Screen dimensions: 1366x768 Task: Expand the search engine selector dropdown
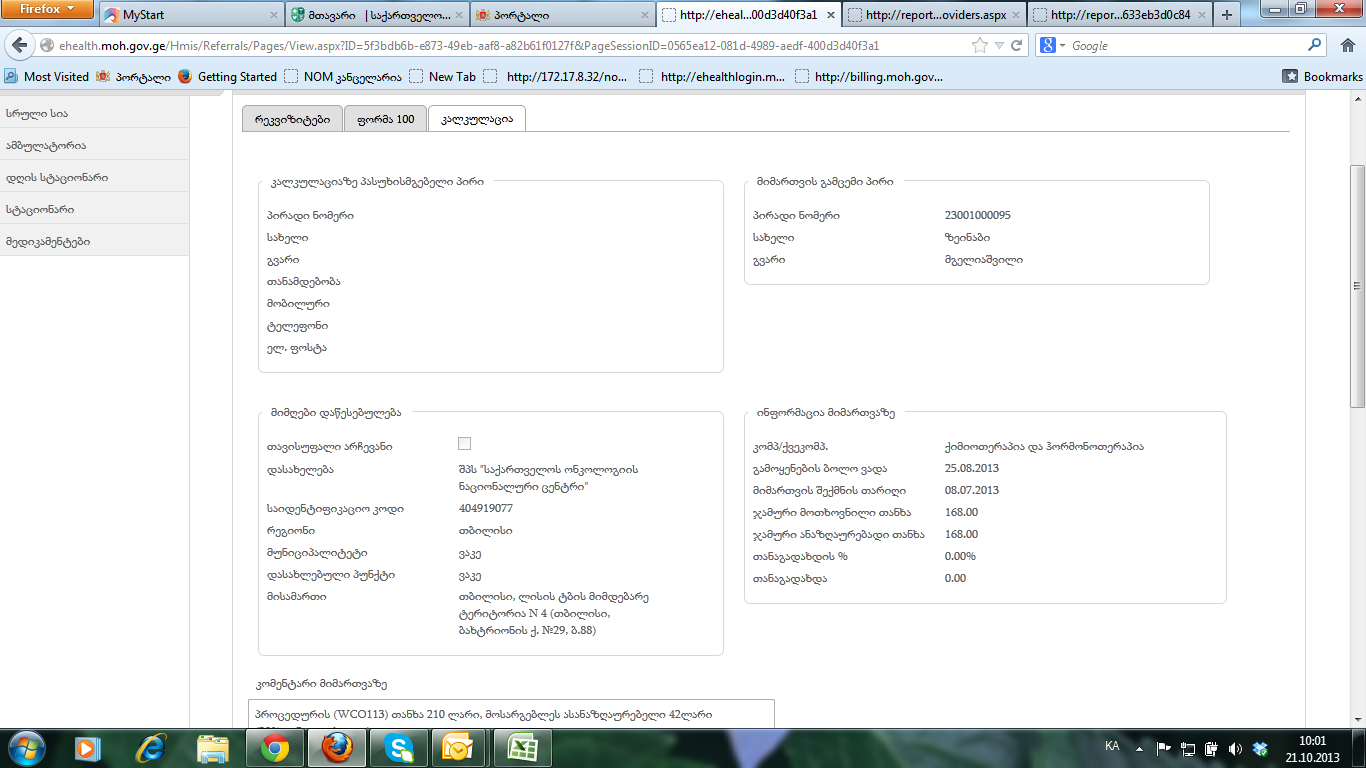click(1054, 46)
